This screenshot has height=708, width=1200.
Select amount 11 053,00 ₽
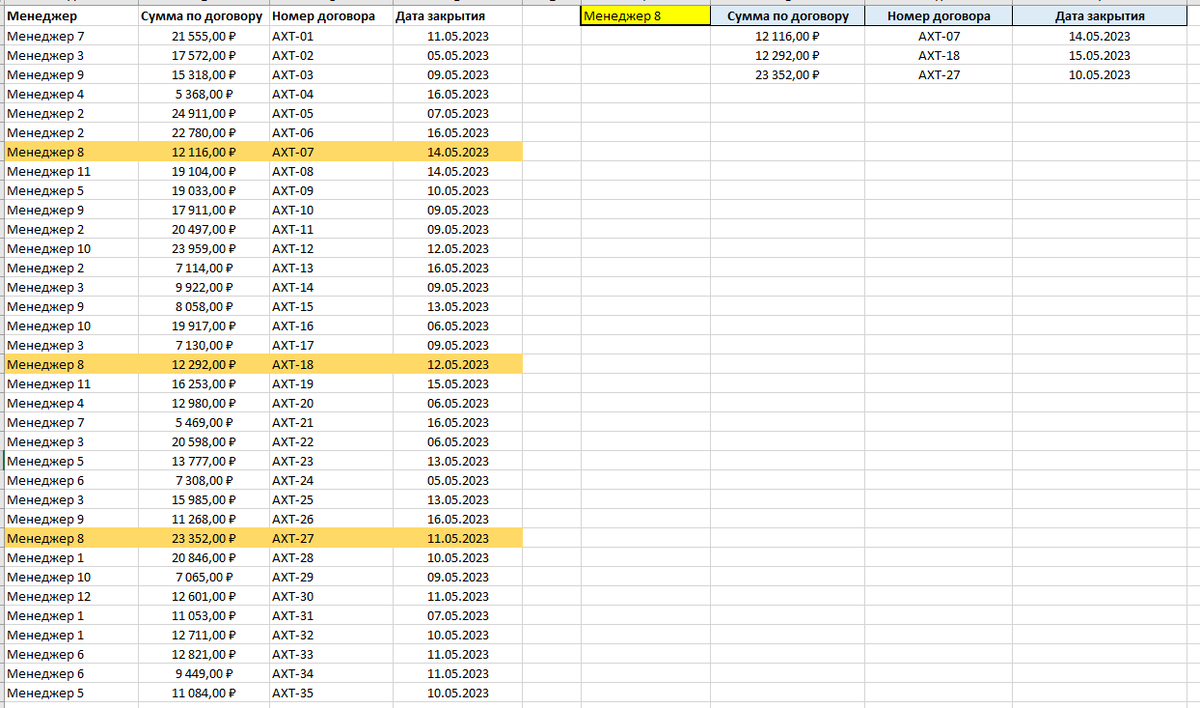click(204, 616)
